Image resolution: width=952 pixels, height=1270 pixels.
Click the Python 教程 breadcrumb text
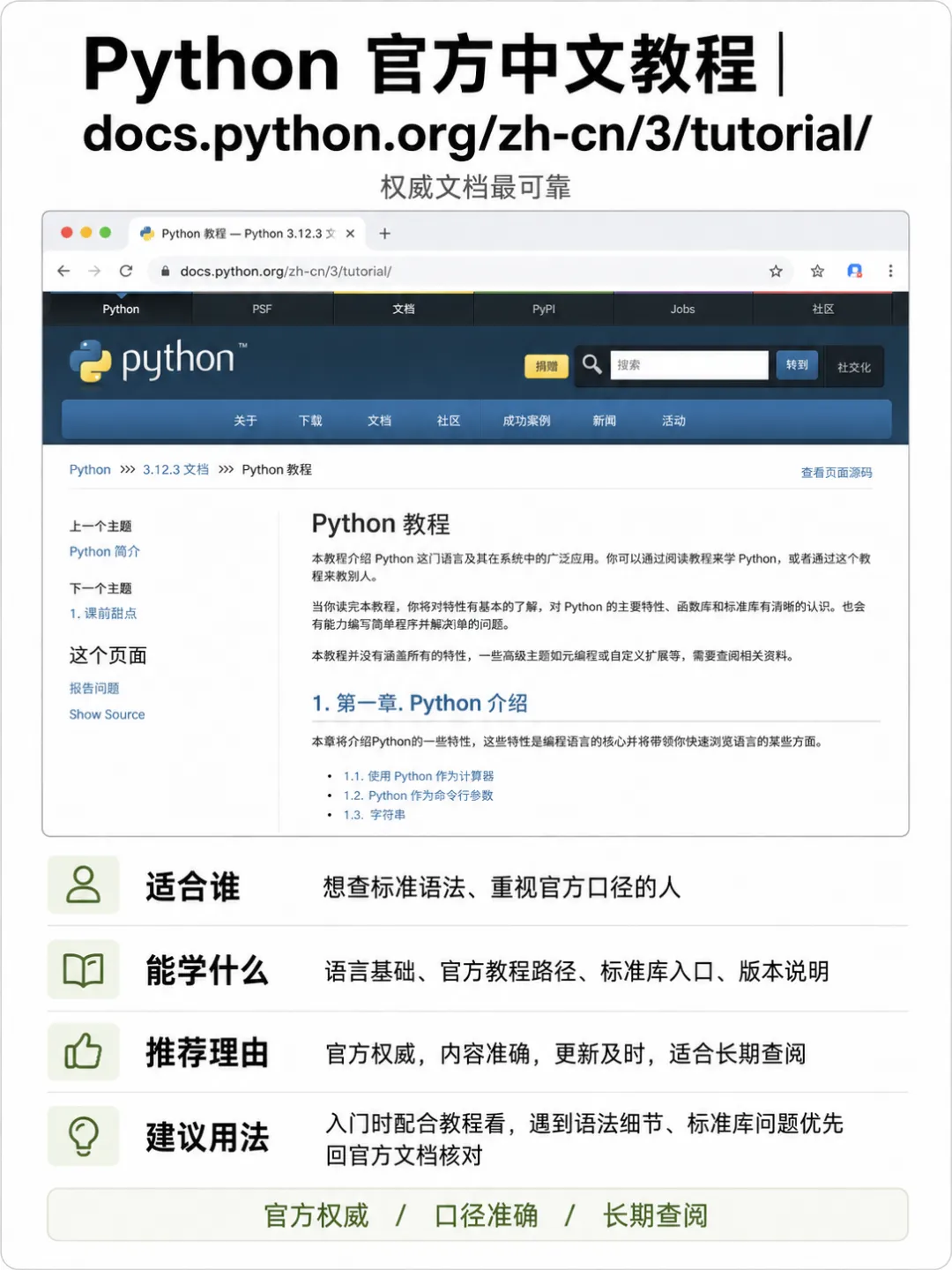277,470
